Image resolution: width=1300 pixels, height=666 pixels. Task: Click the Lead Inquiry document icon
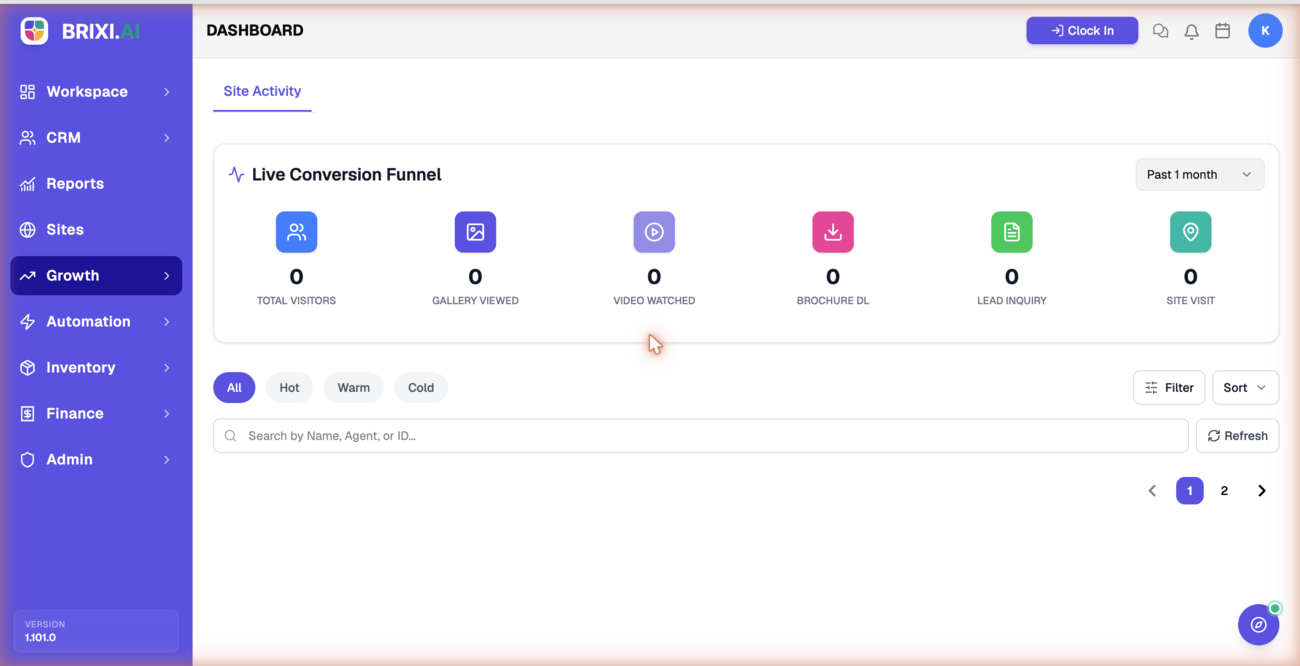1012,232
